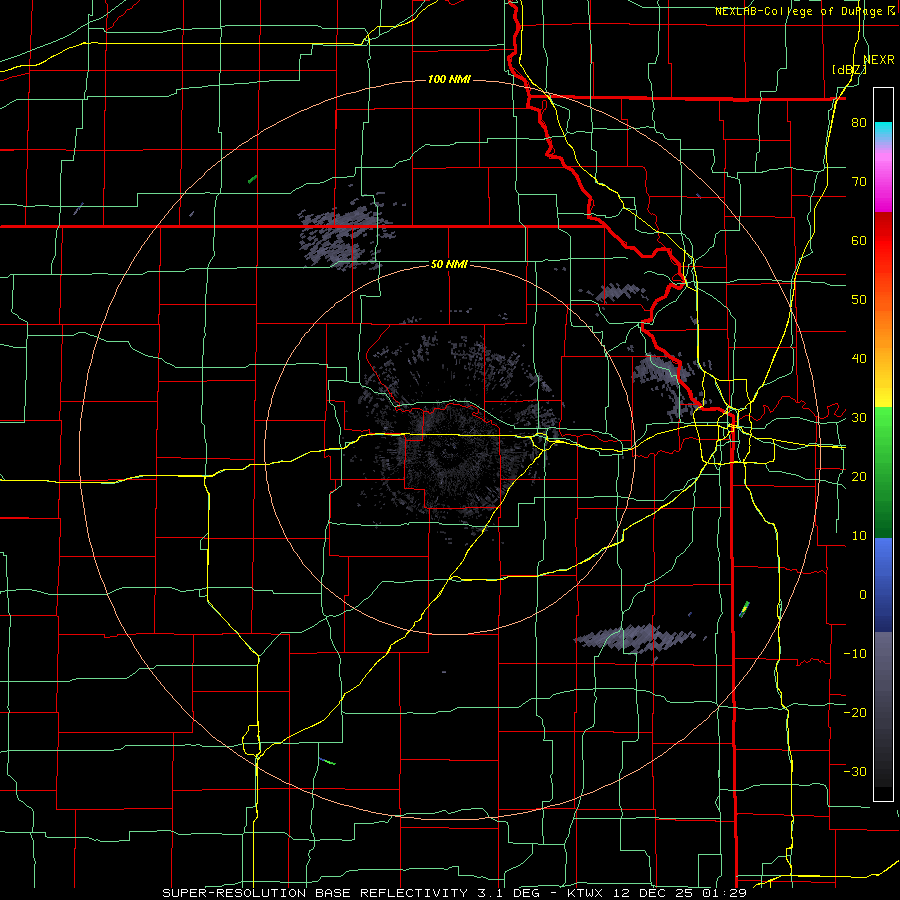Click the -10 dBZ scale value
This screenshot has height=900, width=900.
855,654
